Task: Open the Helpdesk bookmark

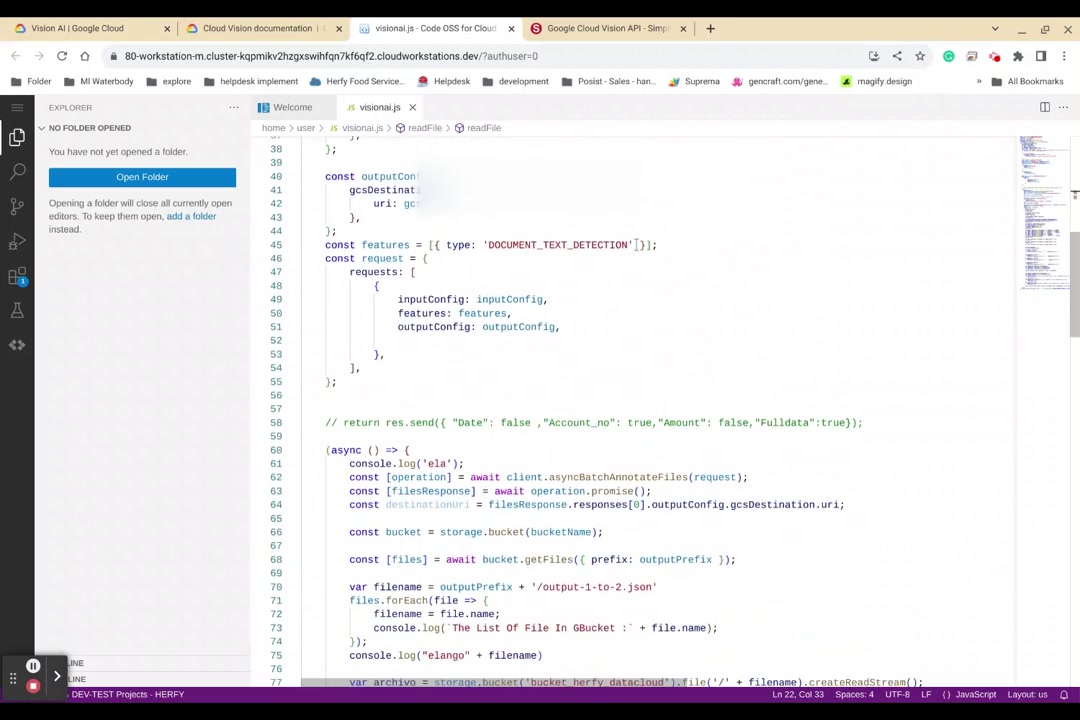Action: coord(444,81)
